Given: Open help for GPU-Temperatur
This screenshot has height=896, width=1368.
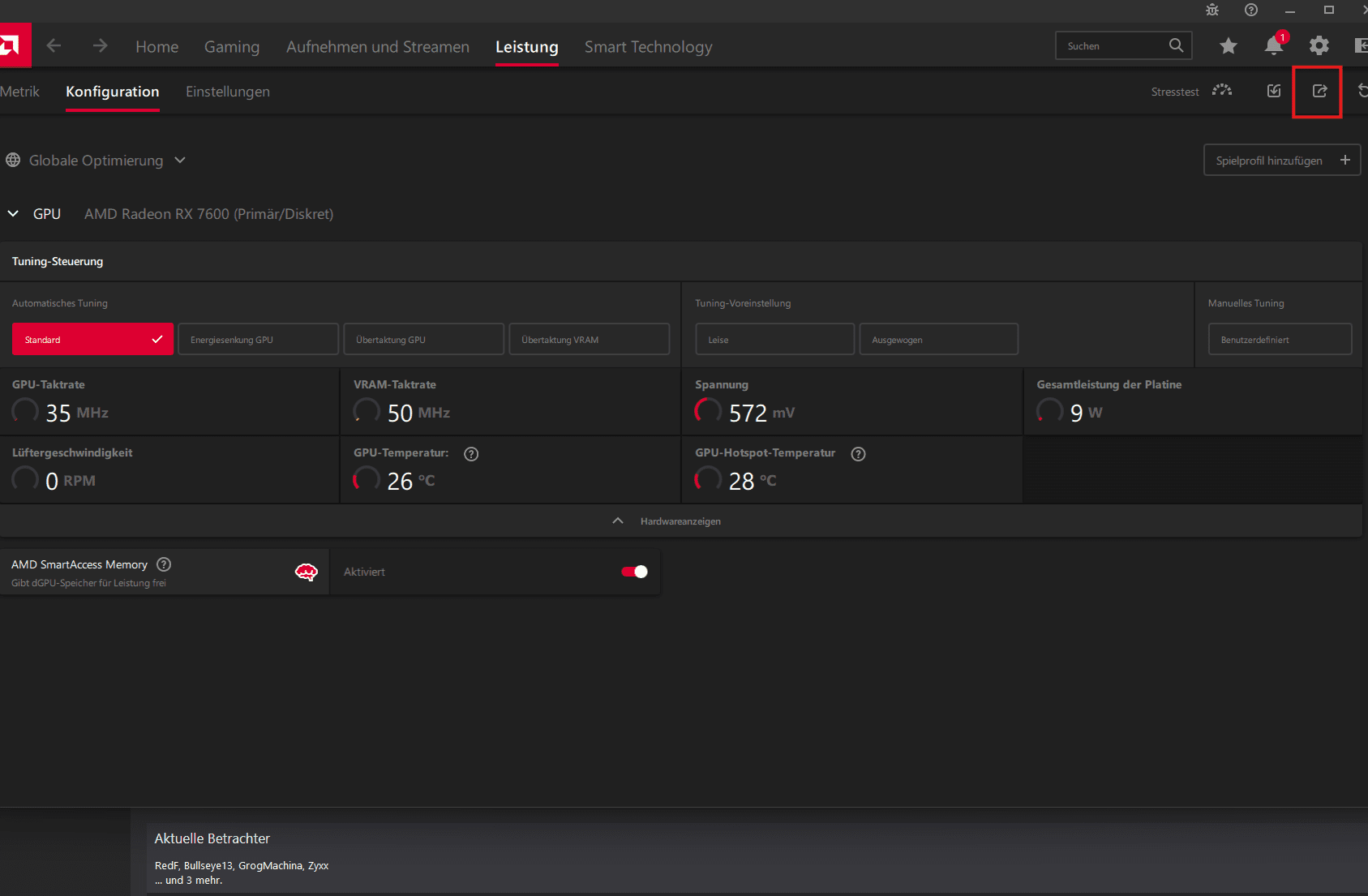Looking at the screenshot, I should (x=471, y=454).
